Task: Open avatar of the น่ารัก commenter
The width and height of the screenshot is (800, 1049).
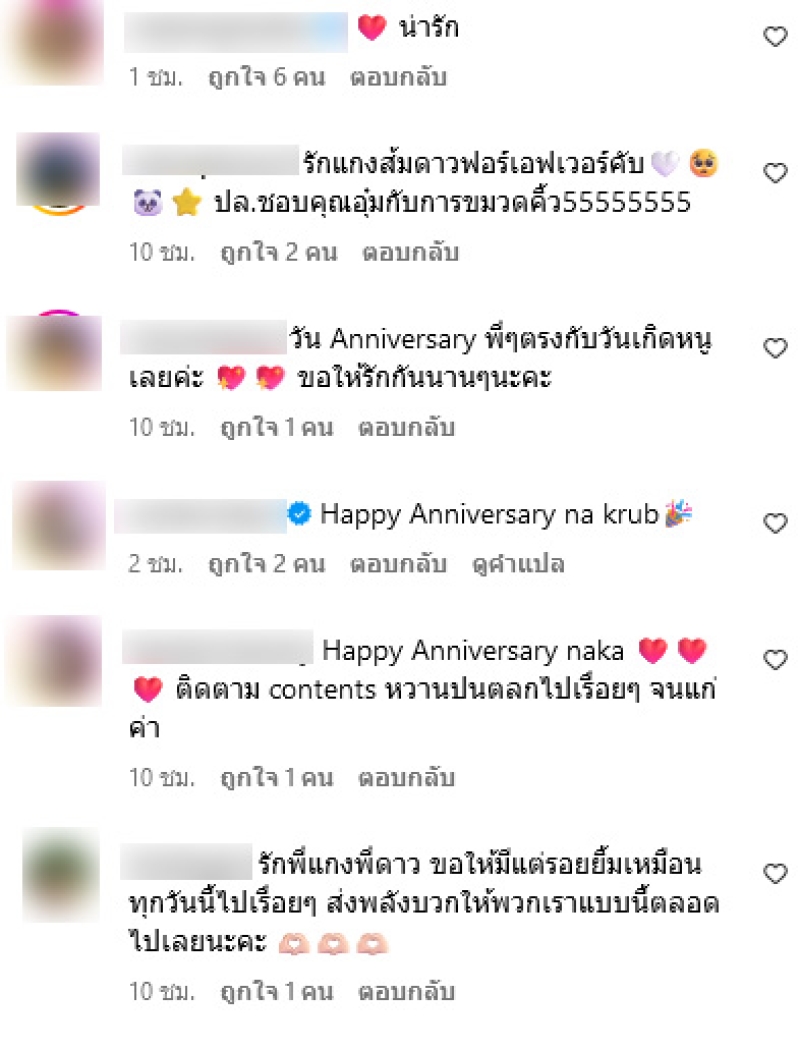Action: coord(54,41)
